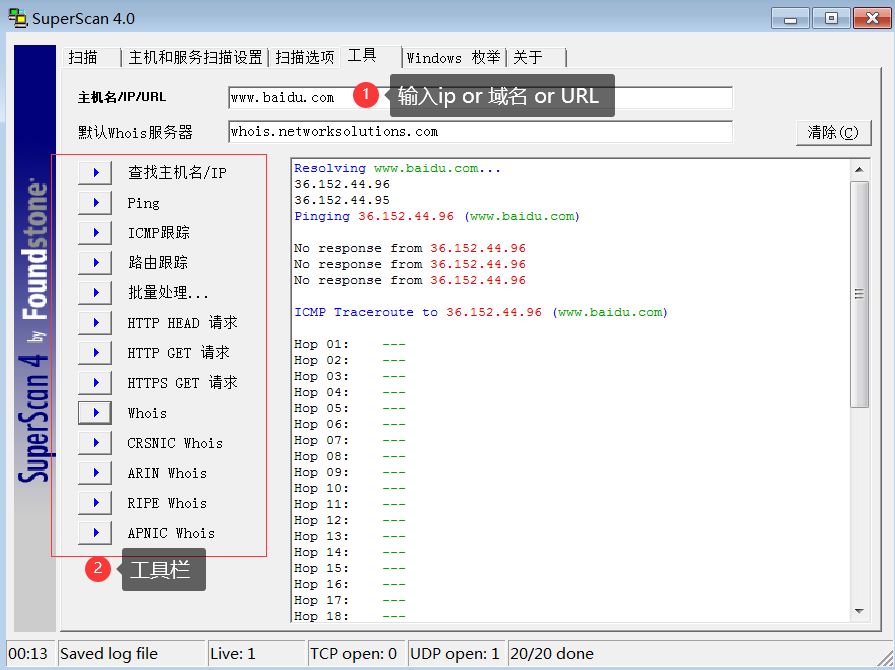Run the 查找主机名/IP lookup arrow button
The height and width of the screenshot is (670, 895).
coord(95,172)
